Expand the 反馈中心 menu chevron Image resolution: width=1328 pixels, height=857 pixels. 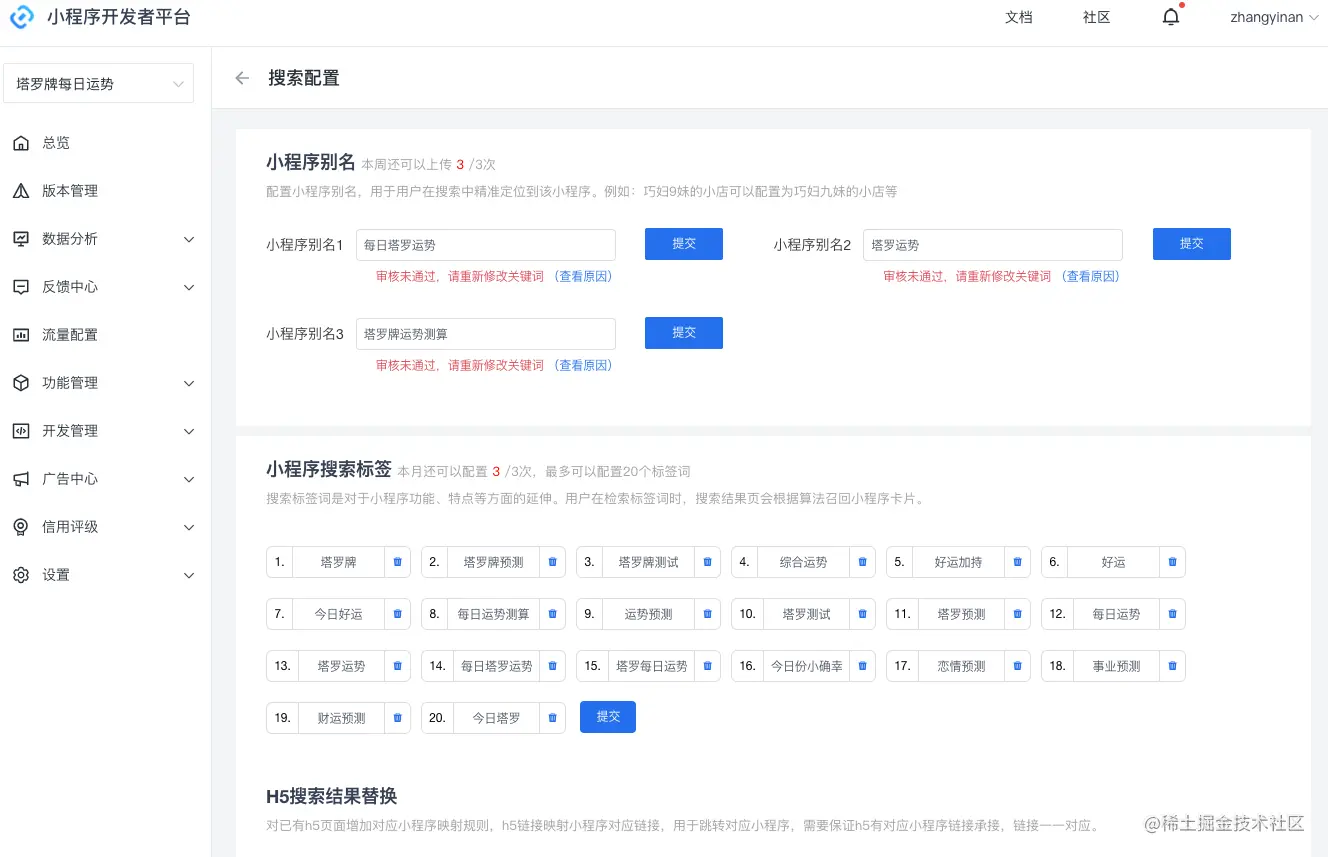click(189, 287)
